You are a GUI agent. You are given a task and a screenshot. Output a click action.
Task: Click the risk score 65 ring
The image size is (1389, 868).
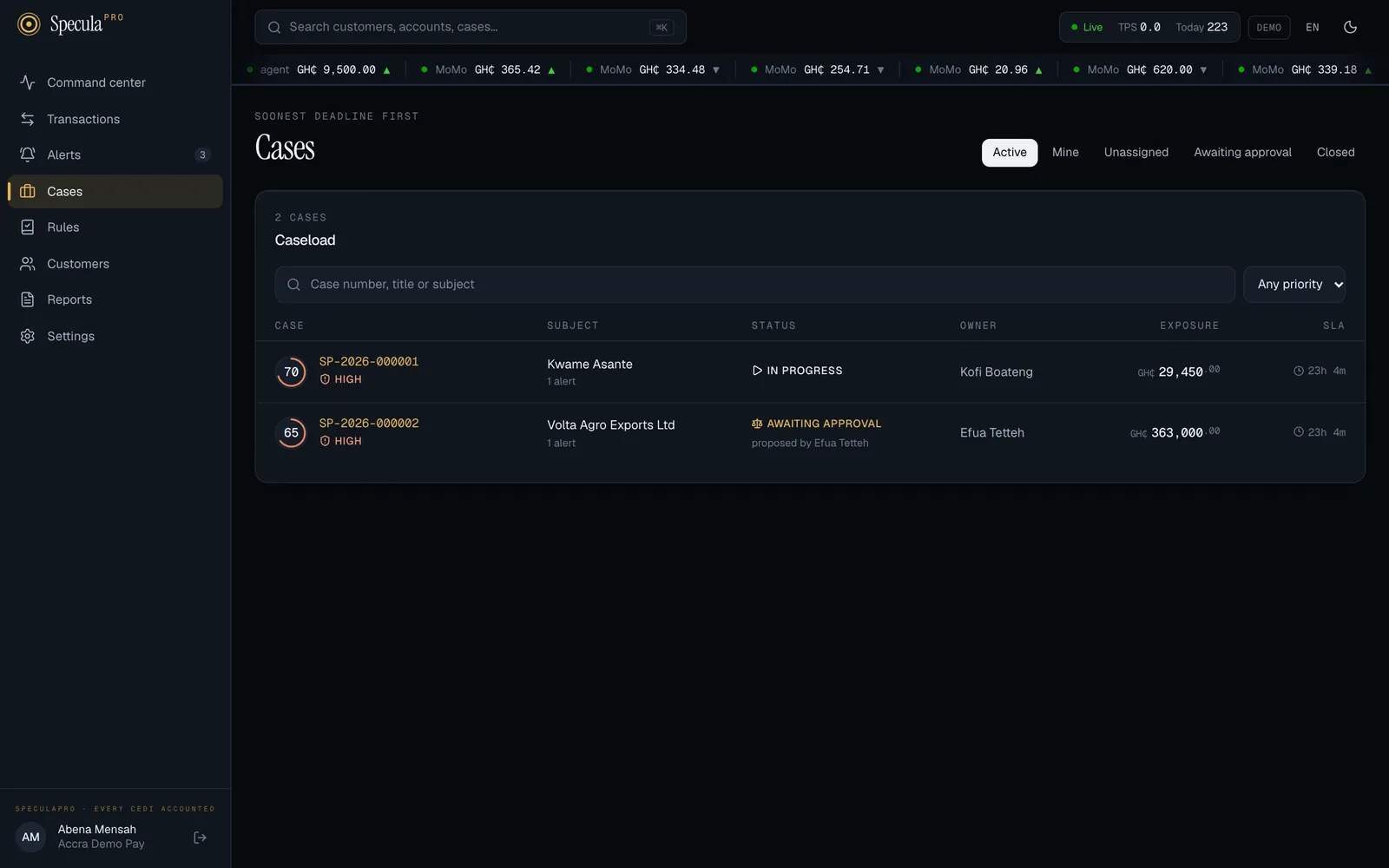[x=291, y=432]
